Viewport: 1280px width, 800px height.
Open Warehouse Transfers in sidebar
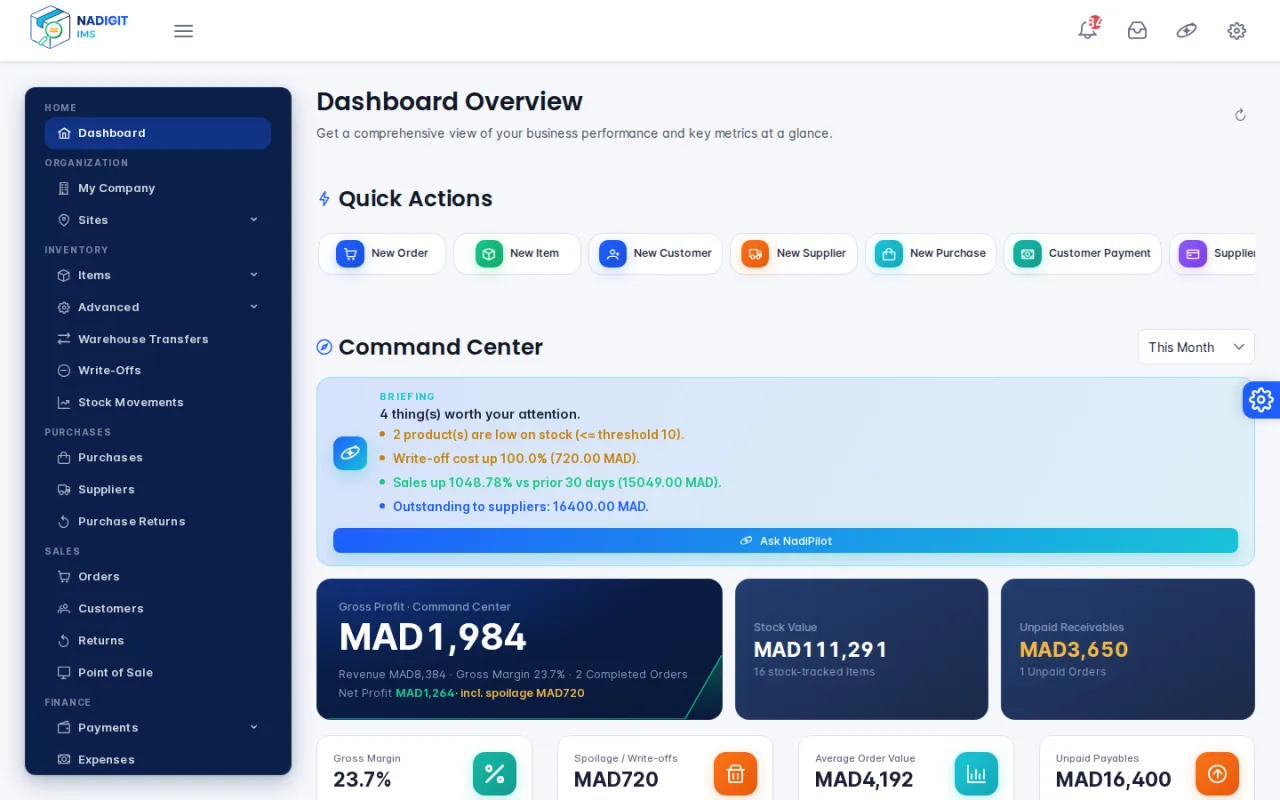158,339
